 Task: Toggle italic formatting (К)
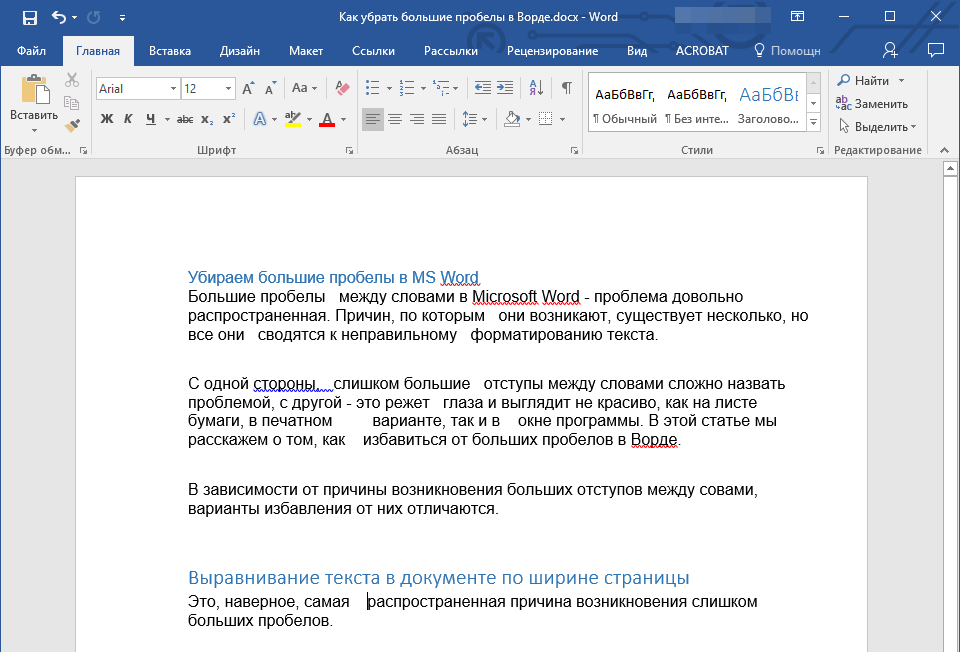(x=128, y=119)
